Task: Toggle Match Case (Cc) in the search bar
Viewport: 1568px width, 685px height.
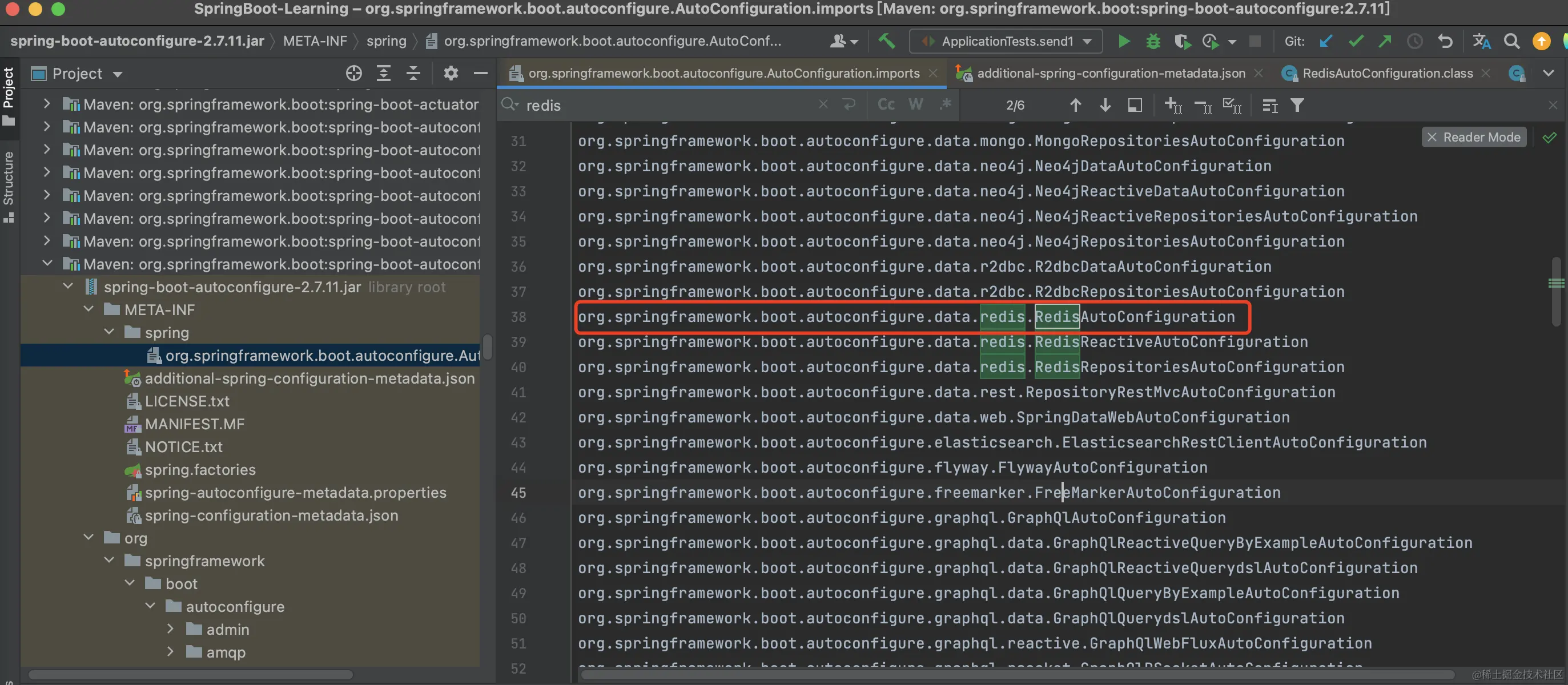Action: [x=886, y=104]
